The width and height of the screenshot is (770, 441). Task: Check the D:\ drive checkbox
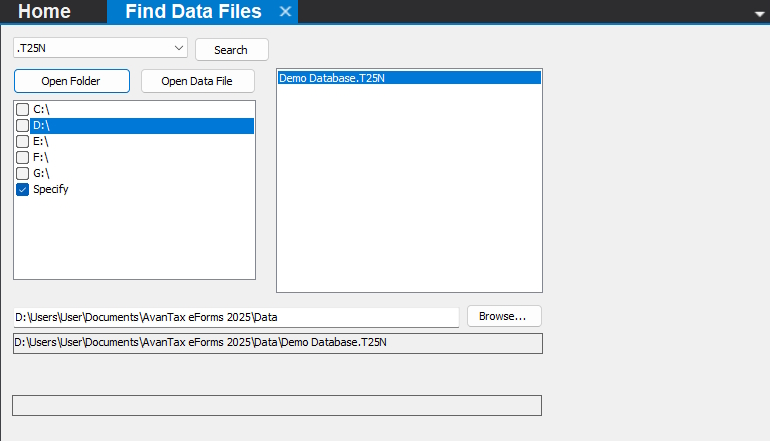(x=23, y=125)
